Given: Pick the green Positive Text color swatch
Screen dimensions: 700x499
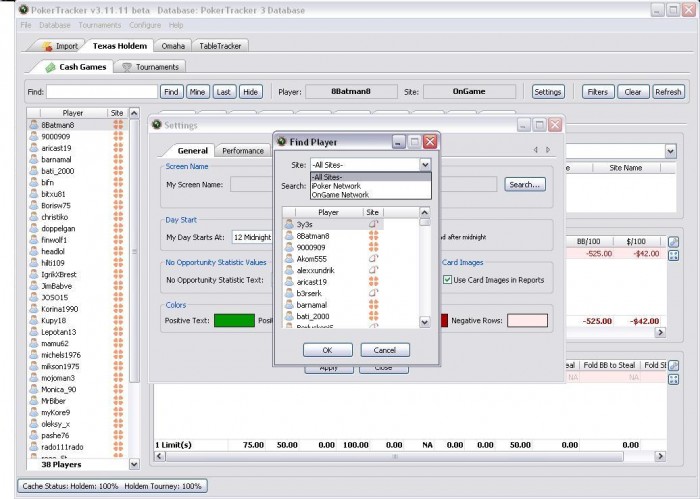Looking at the screenshot, I should coord(234,320).
